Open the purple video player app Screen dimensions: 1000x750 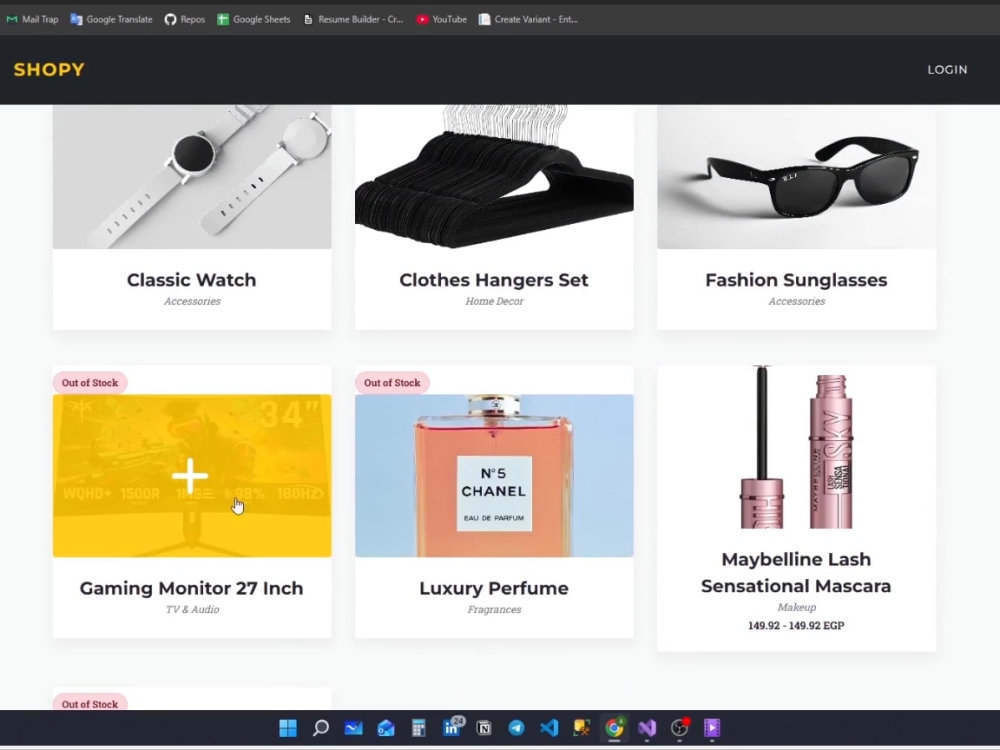tap(712, 728)
